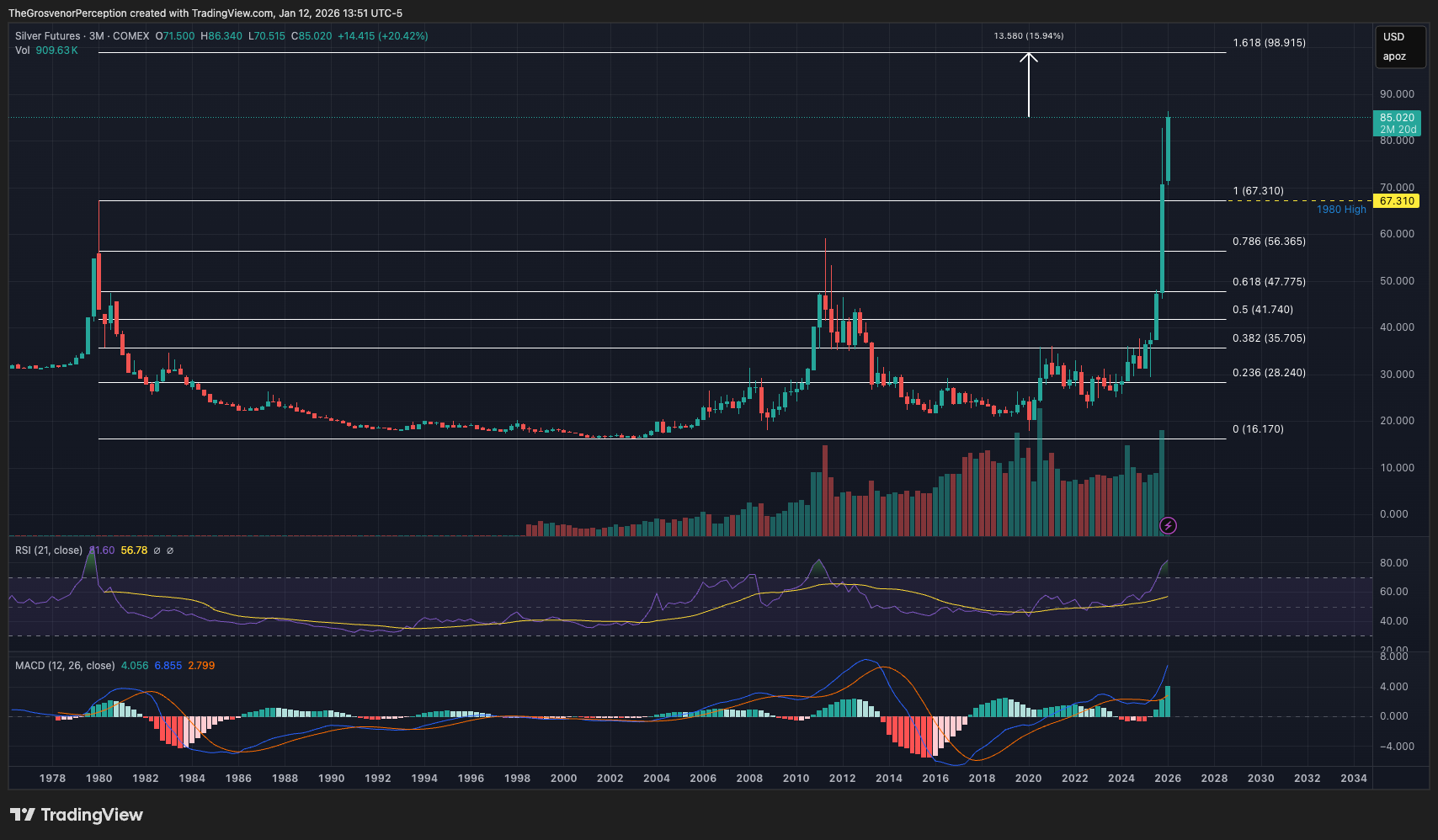Click the yellow 67.310 price label
Screen dimensions: 1438x840
click(1396, 201)
